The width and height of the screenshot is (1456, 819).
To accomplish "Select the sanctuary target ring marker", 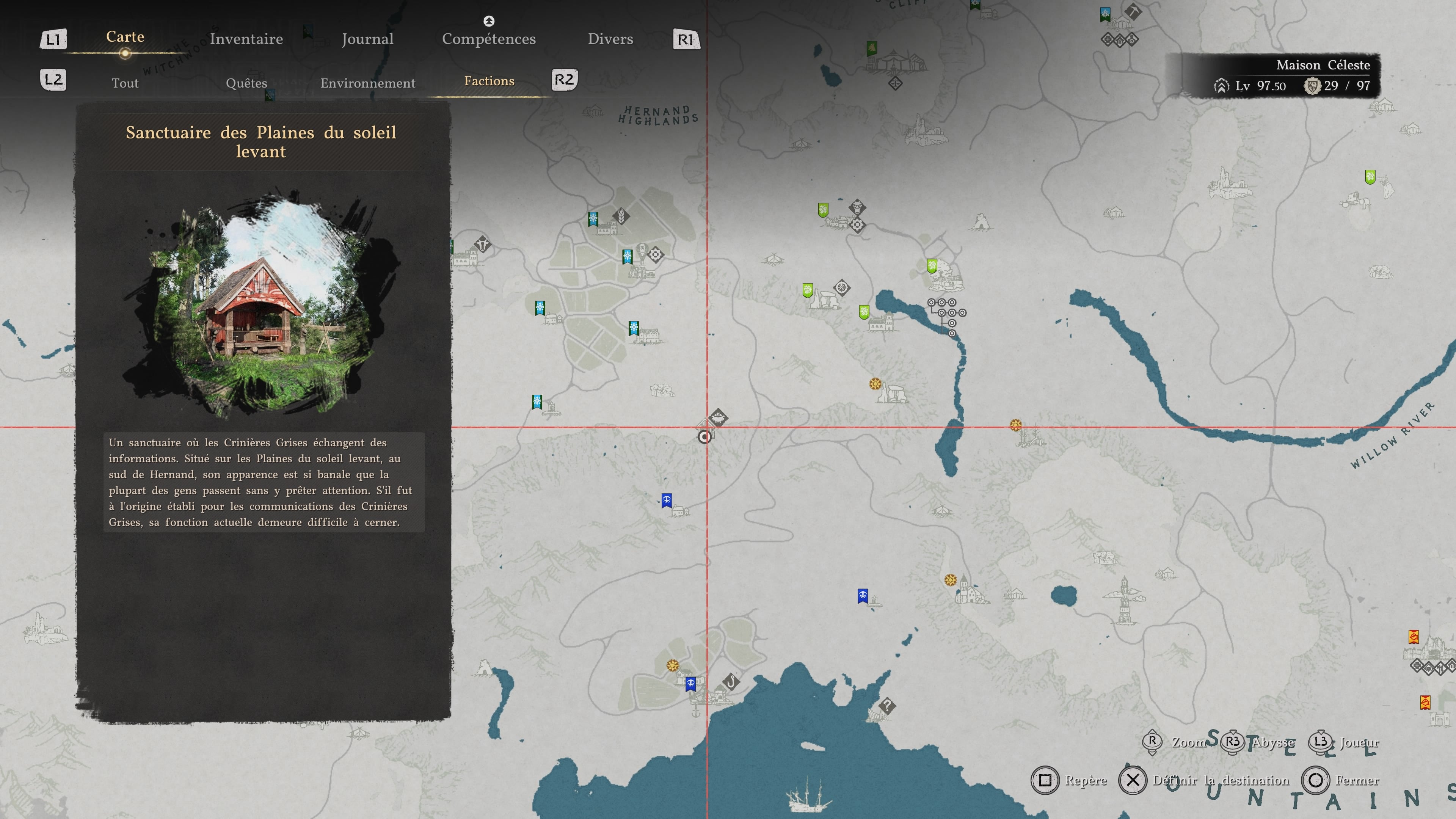I will point(704,437).
